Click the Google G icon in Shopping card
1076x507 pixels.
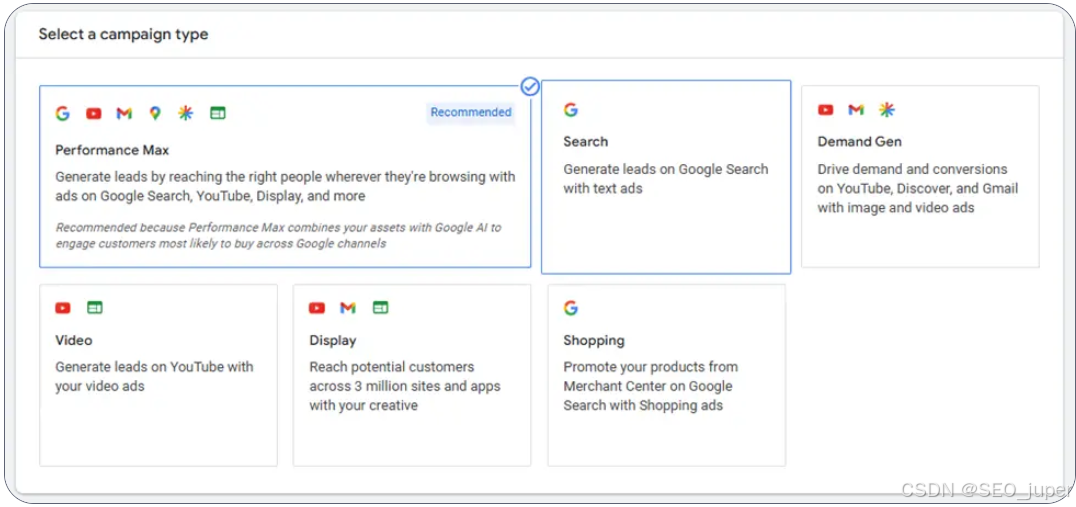point(571,308)
